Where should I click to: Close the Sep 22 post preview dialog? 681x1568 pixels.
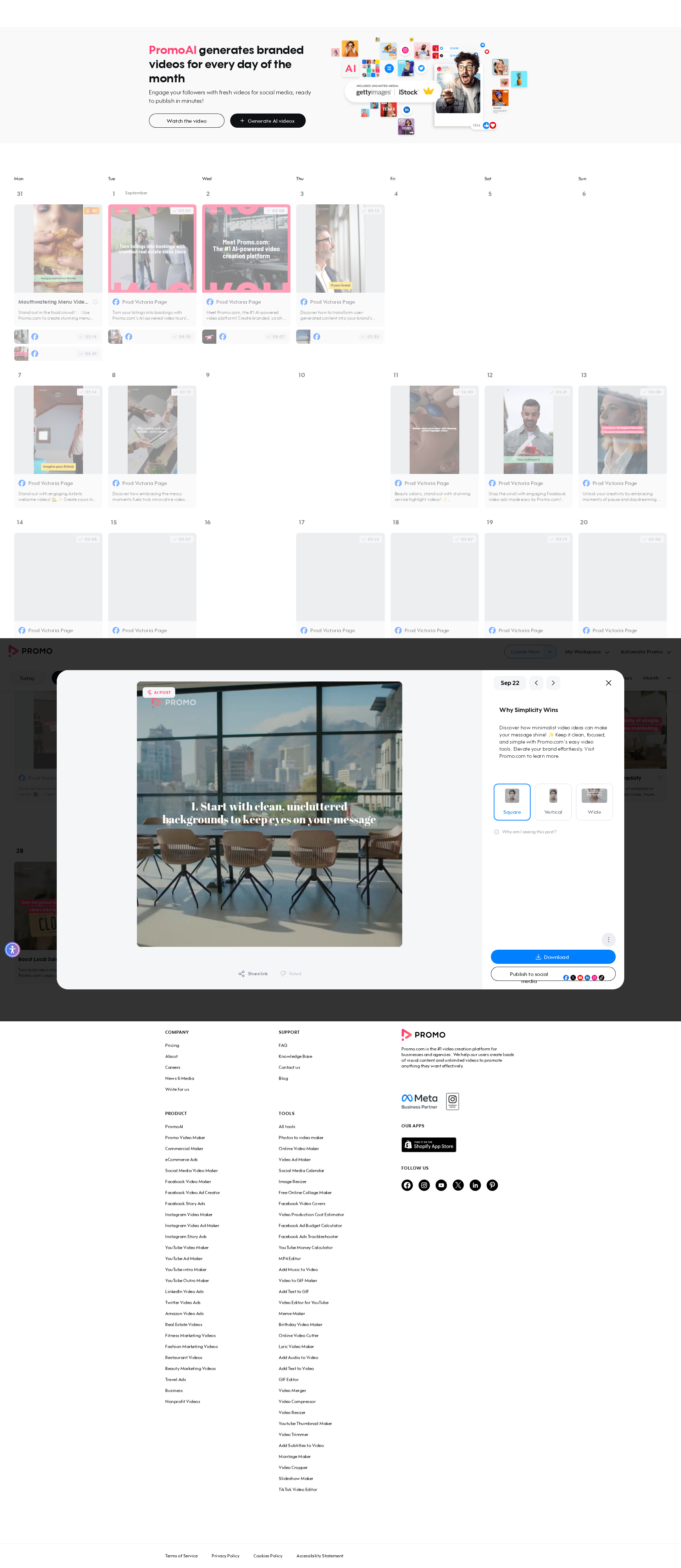608,683
